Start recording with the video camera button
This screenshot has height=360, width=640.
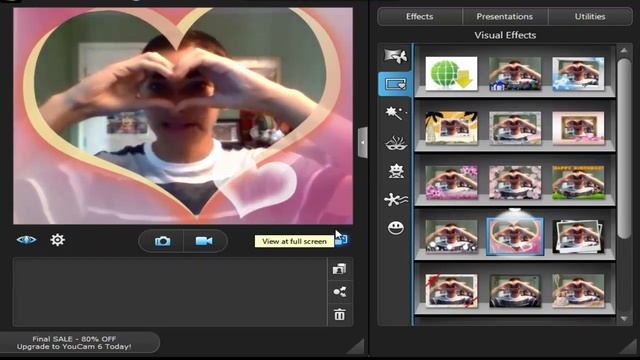click(x=204, y=241)
